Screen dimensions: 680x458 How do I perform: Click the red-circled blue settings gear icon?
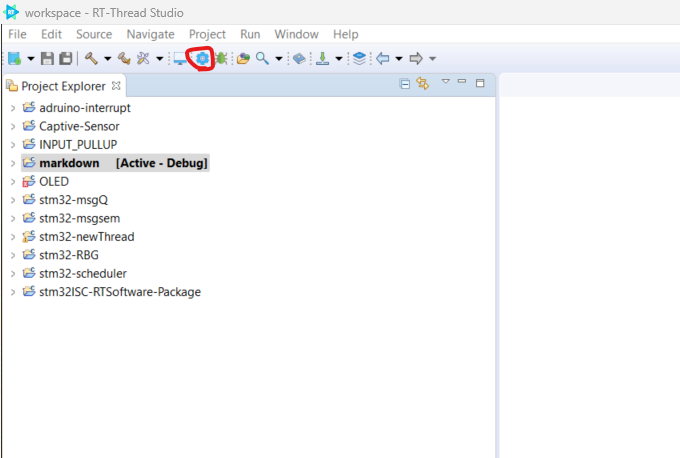click(201, 59)
